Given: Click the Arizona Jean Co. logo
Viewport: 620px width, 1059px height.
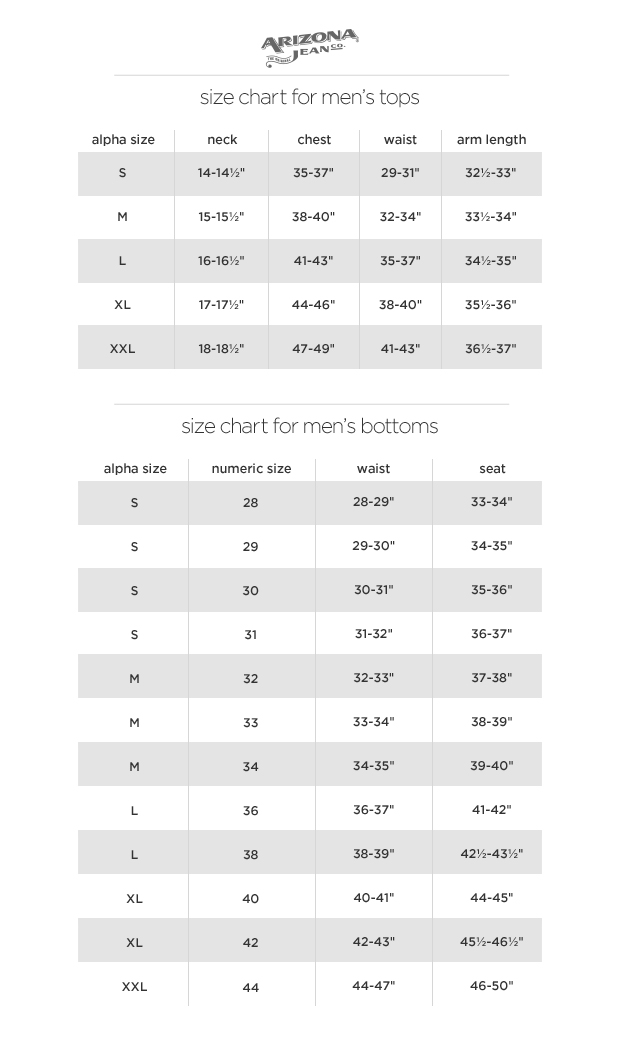Looking at the screenshot, I should (309, 48).
